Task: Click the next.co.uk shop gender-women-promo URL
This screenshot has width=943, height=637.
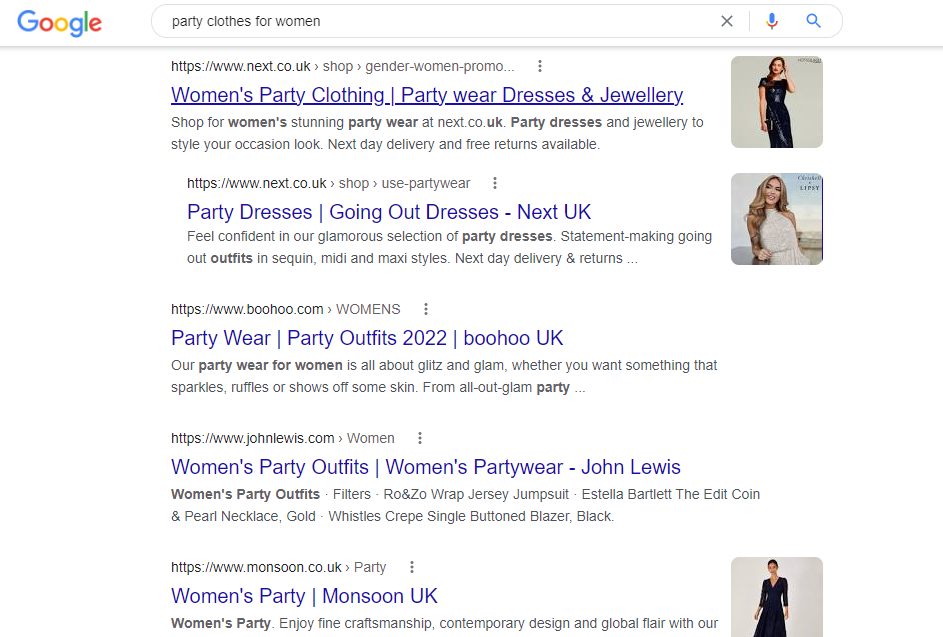Action: [343, 66]
